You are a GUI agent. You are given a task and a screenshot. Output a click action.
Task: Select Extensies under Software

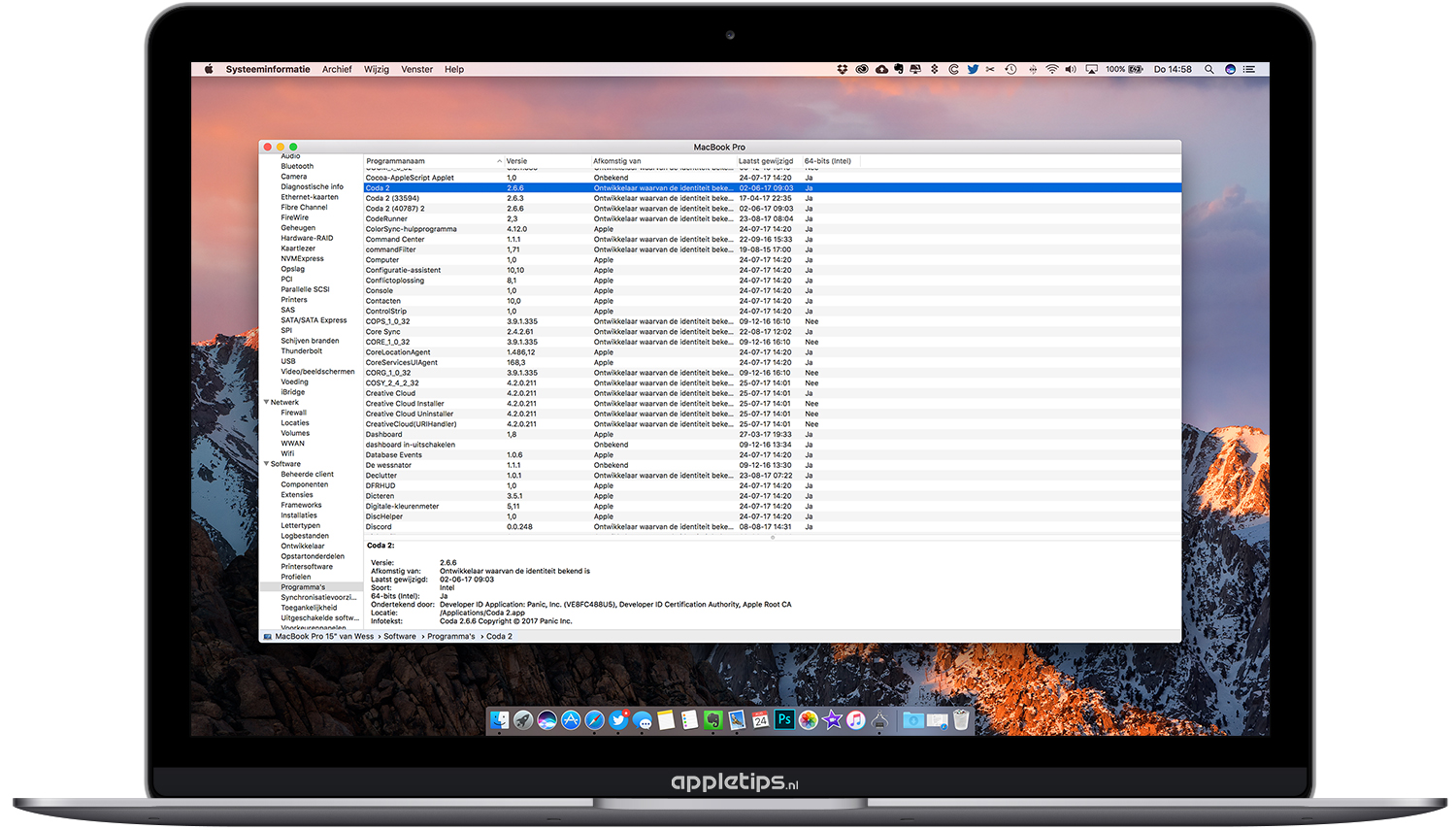pyautogui.click(x=297, y=495)
